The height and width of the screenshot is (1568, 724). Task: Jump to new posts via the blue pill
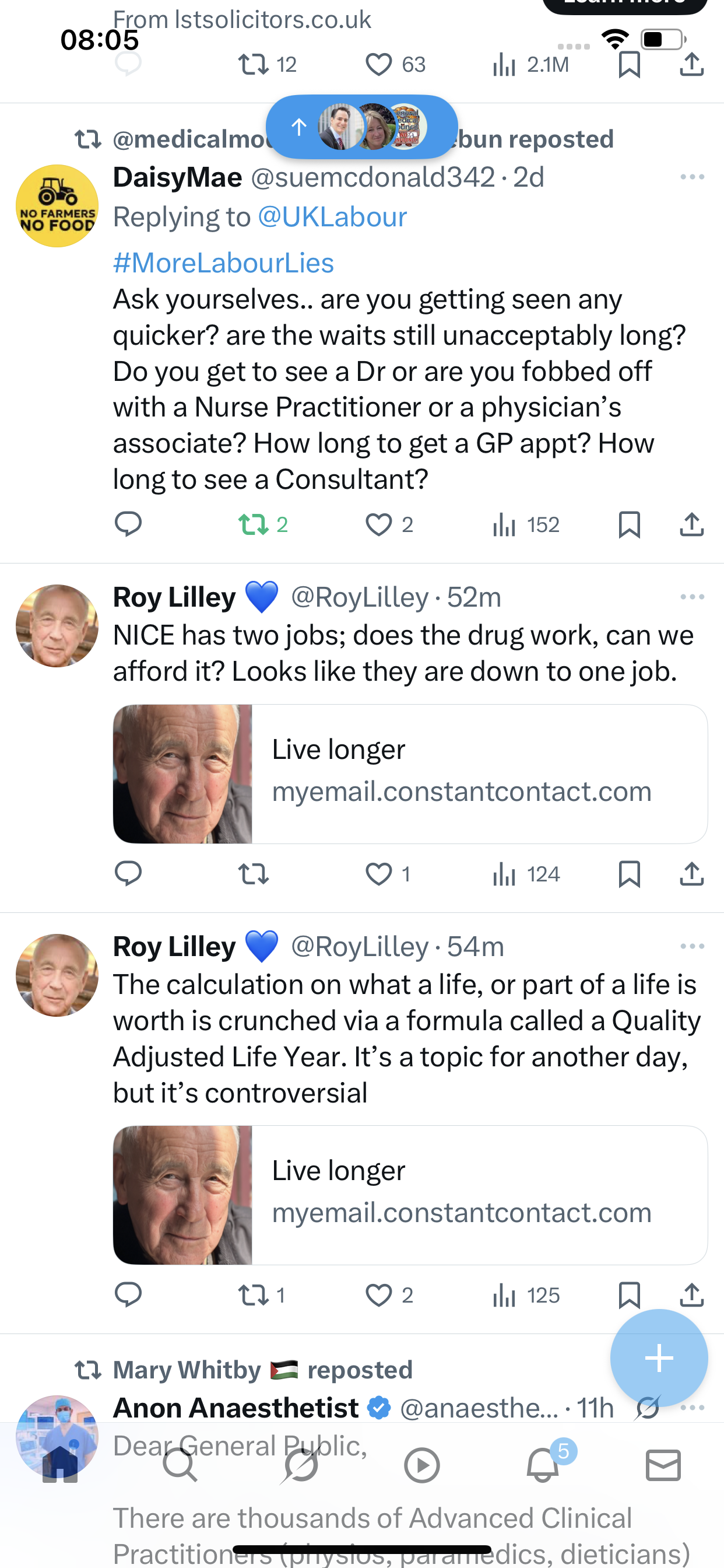(x=361, y=127)
